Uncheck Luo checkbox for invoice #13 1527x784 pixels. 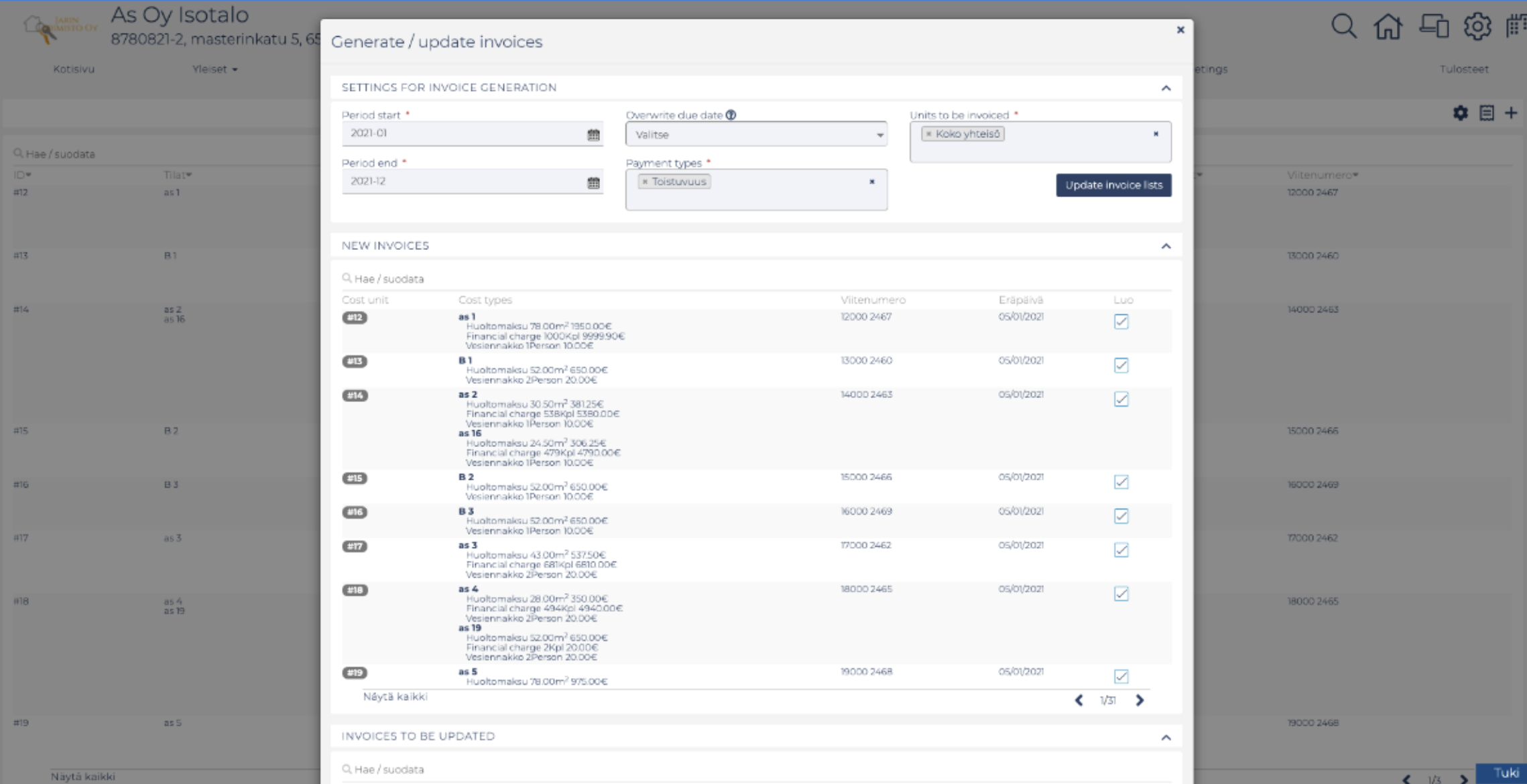tap(1121, 365)
